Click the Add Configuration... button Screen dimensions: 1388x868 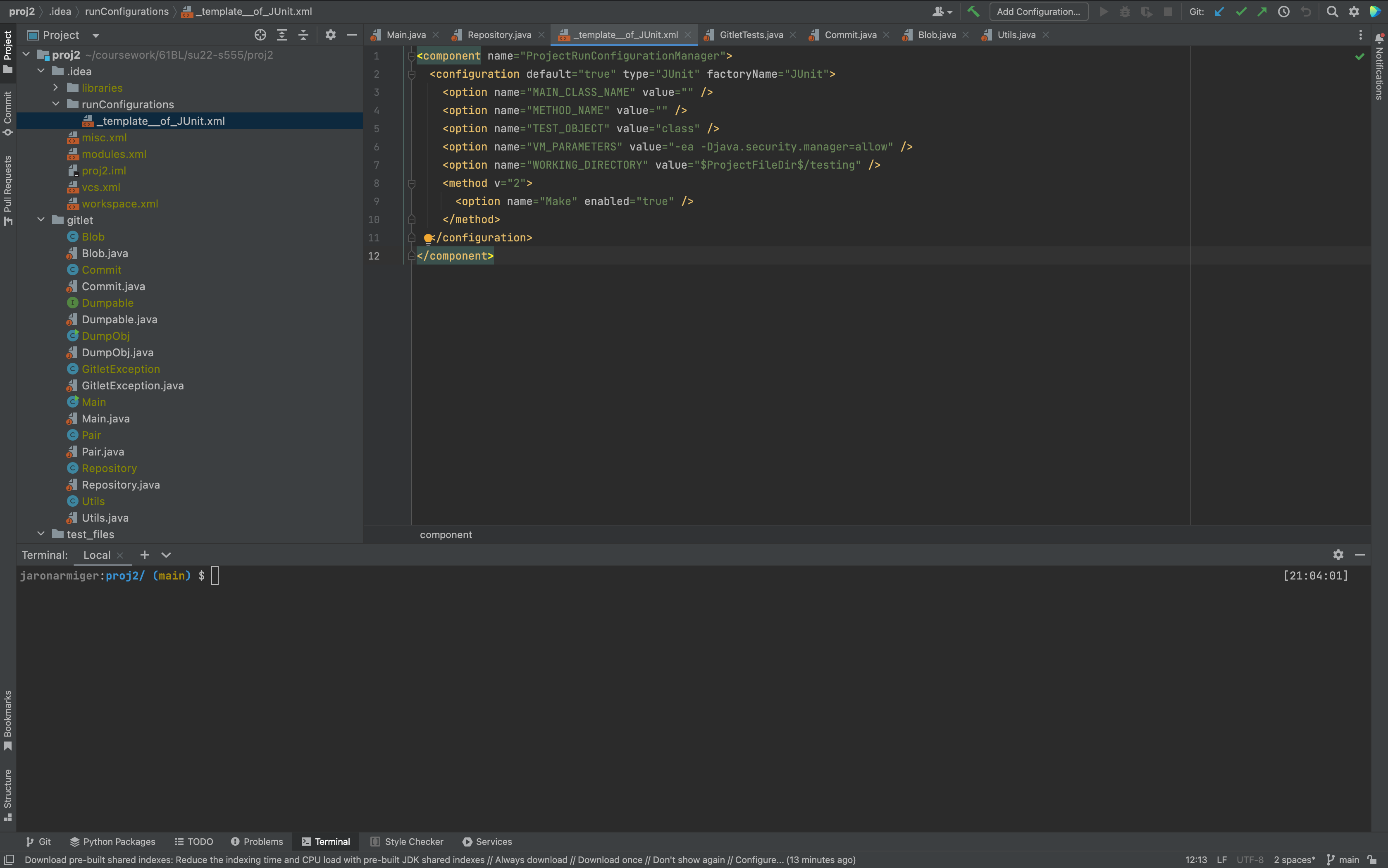click(x=1038, y=12)
